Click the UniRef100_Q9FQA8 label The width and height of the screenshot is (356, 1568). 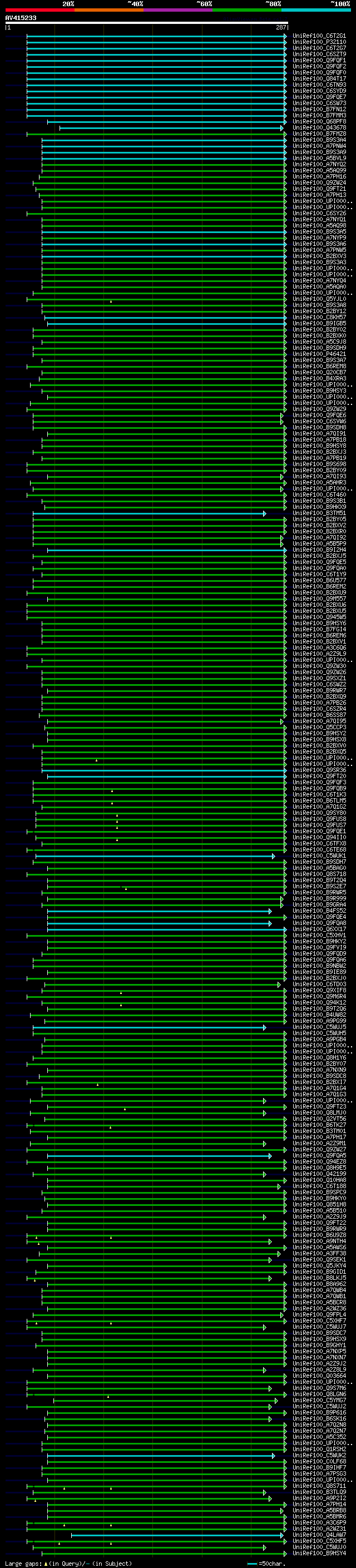pos(319,923)
